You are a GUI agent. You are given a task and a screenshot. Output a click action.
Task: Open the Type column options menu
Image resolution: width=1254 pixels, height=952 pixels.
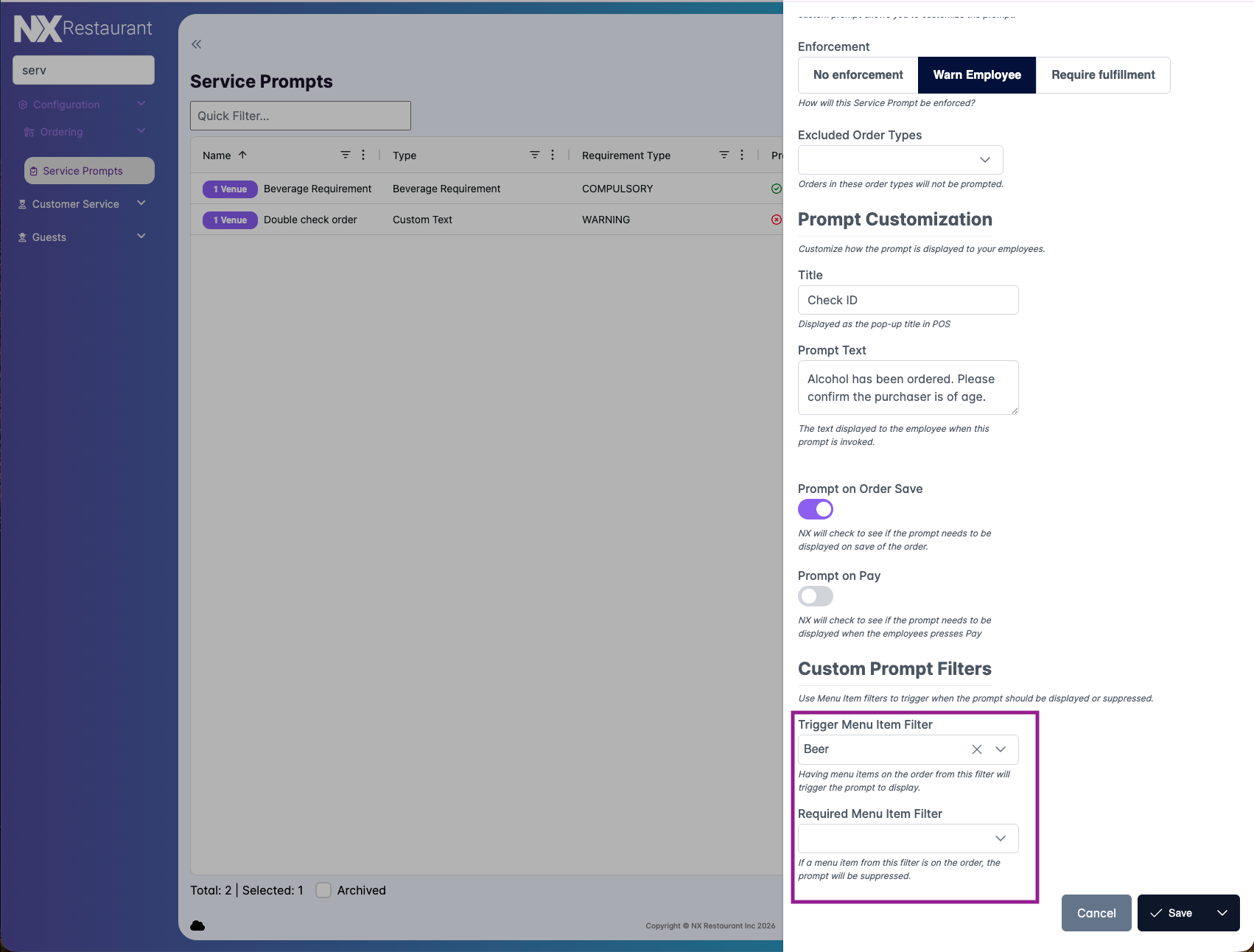tap(553, 155)
